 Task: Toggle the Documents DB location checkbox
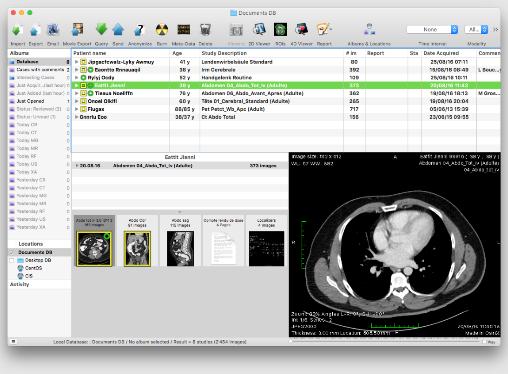[x=12, y=252]
